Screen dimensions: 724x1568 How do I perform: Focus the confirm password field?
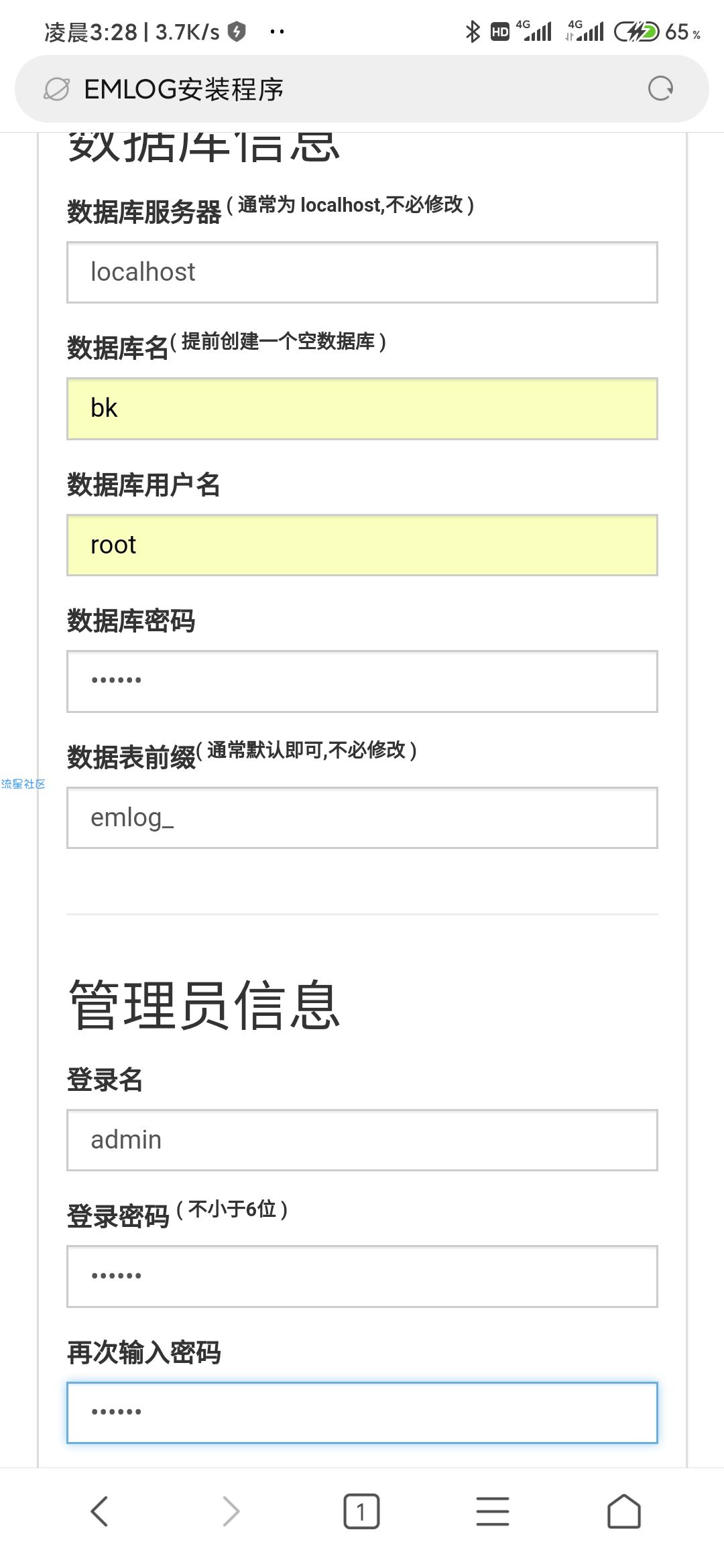point(362,1413)
